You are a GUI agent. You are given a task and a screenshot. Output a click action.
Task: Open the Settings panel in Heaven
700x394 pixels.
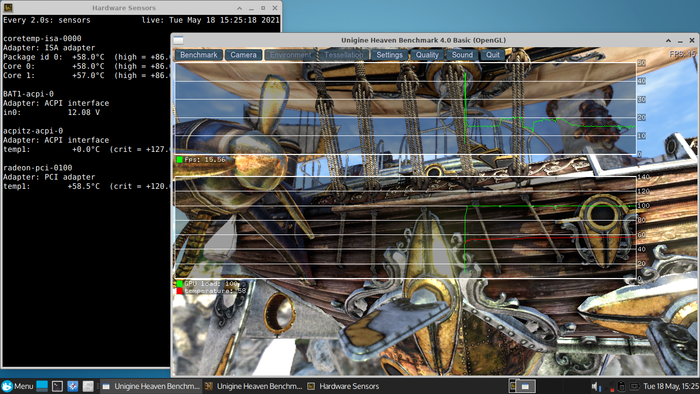[389, 55]
